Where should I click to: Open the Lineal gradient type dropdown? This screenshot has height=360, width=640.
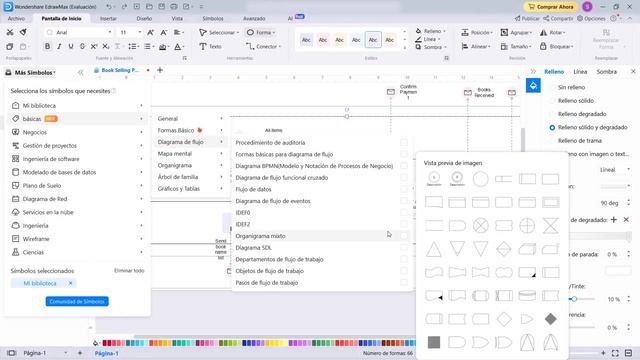(x=614, y=169)
